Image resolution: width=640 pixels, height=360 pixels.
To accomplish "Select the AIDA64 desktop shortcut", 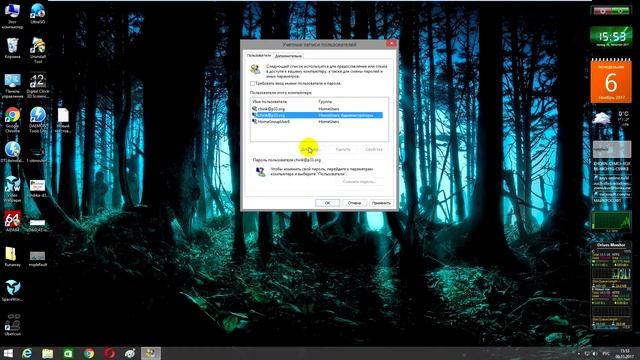I will pyautogui.click(x=12, y=222).
